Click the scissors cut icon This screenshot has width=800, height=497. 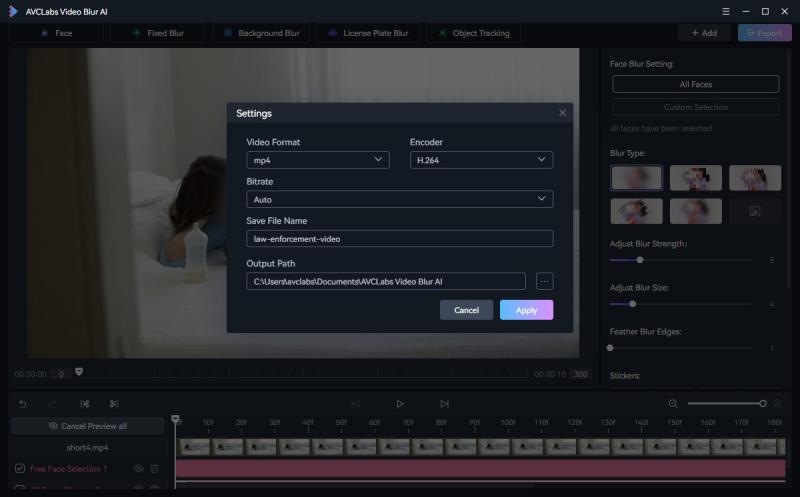coord(114,404)
